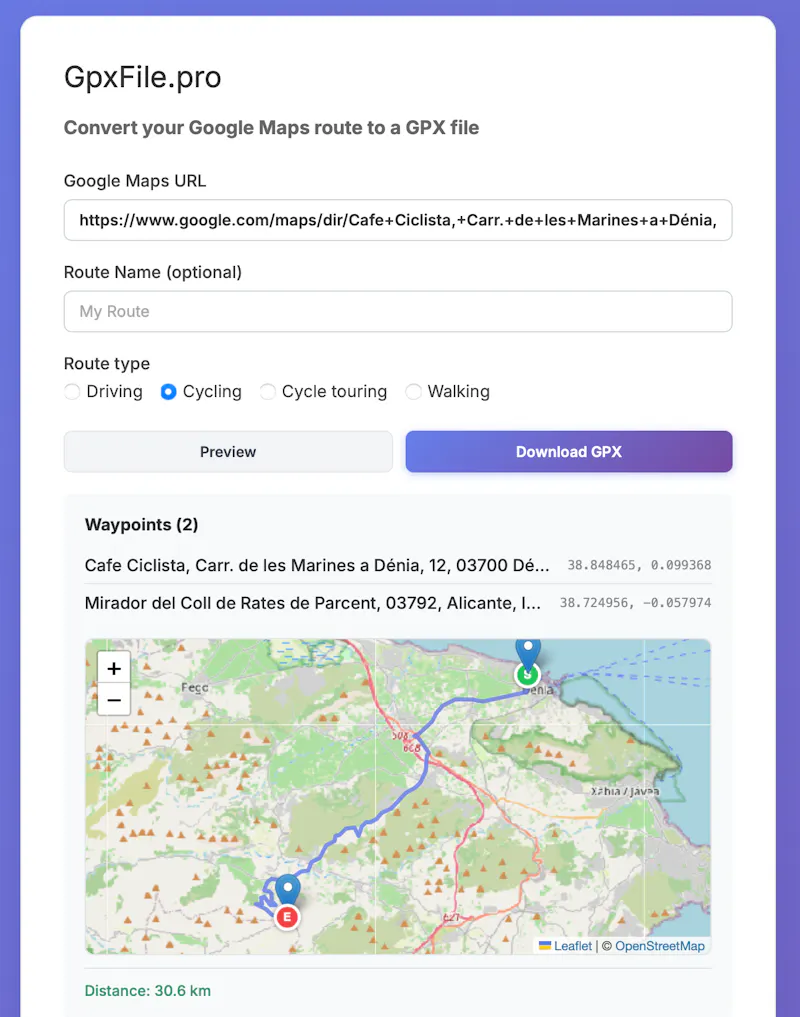The image size is (800, 1017).
Task: Select the Walking route type
Action: tap(413, 392)
